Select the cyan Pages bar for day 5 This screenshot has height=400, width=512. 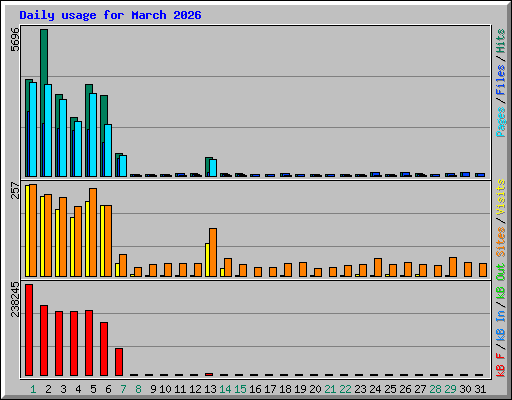click(x=93, y=135)
